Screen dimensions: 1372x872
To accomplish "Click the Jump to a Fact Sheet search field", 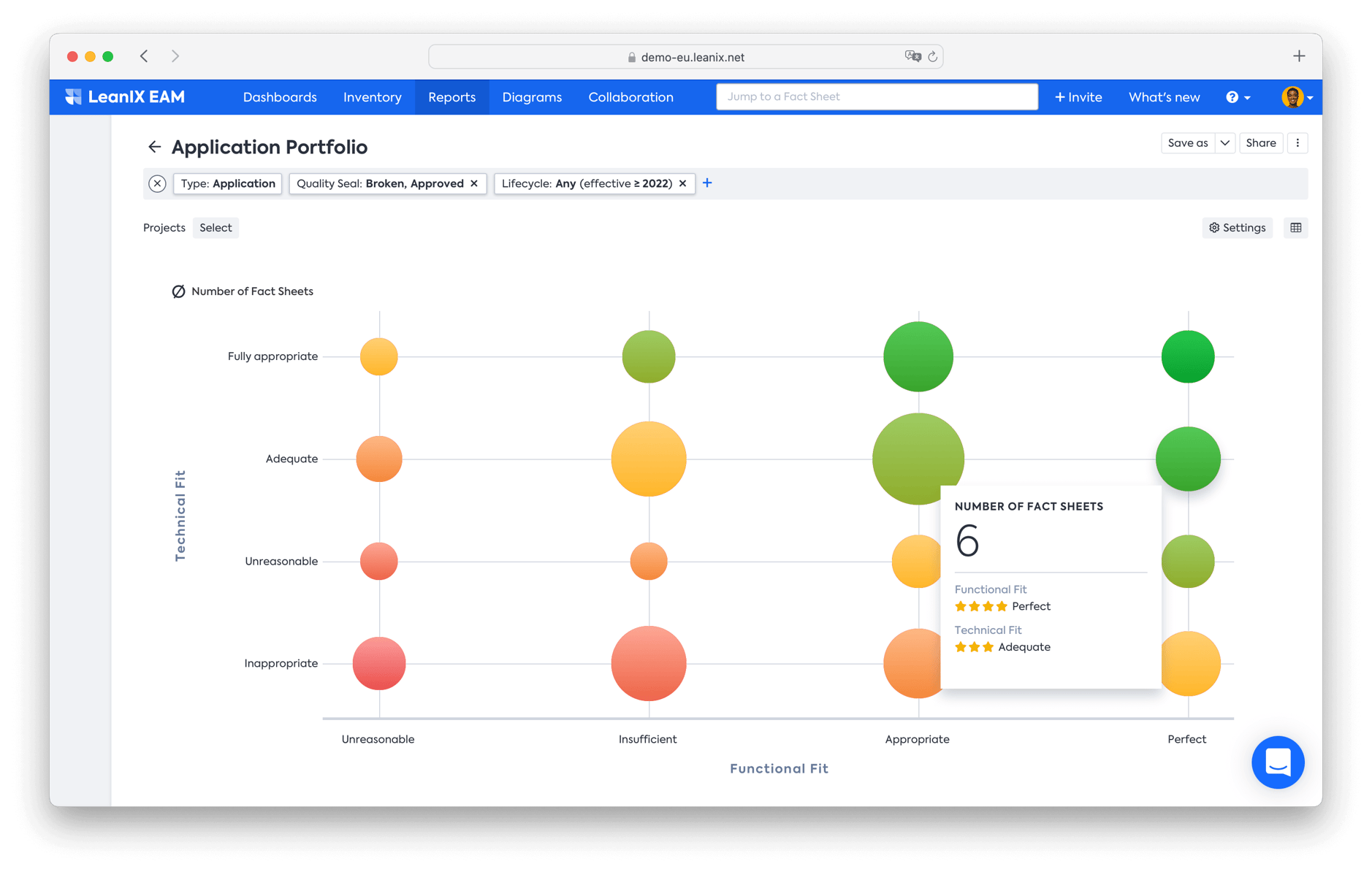I will pyautogui.click(x=876, y=96).
